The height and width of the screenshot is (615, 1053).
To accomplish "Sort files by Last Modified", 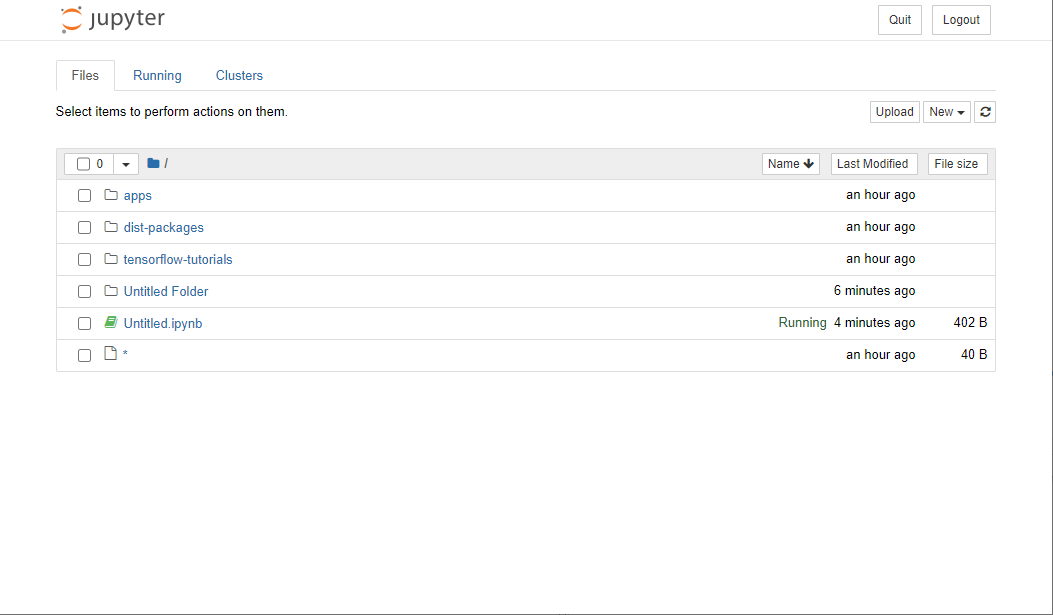I will (x=872, y=164).
